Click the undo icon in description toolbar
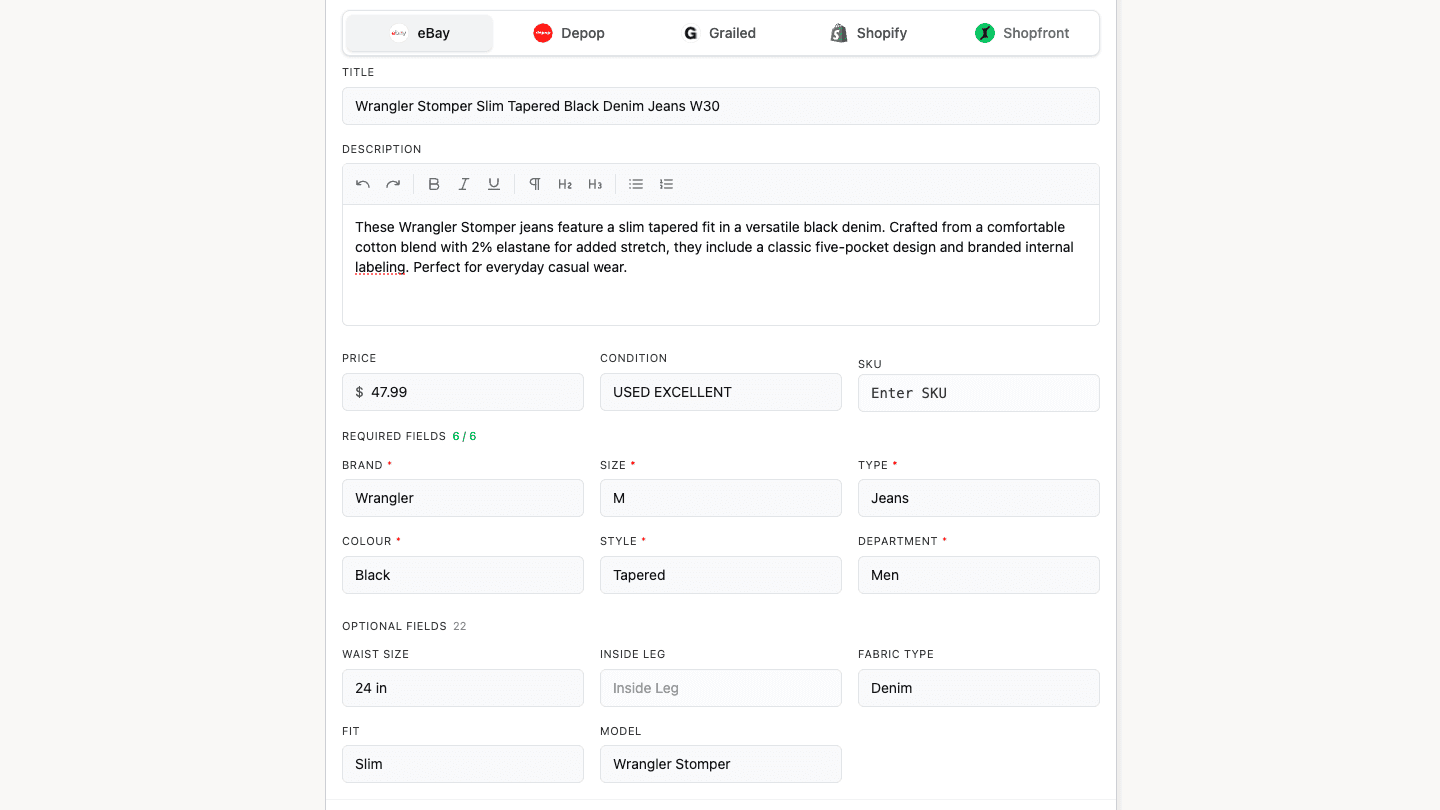 click(x=363, y=184)
